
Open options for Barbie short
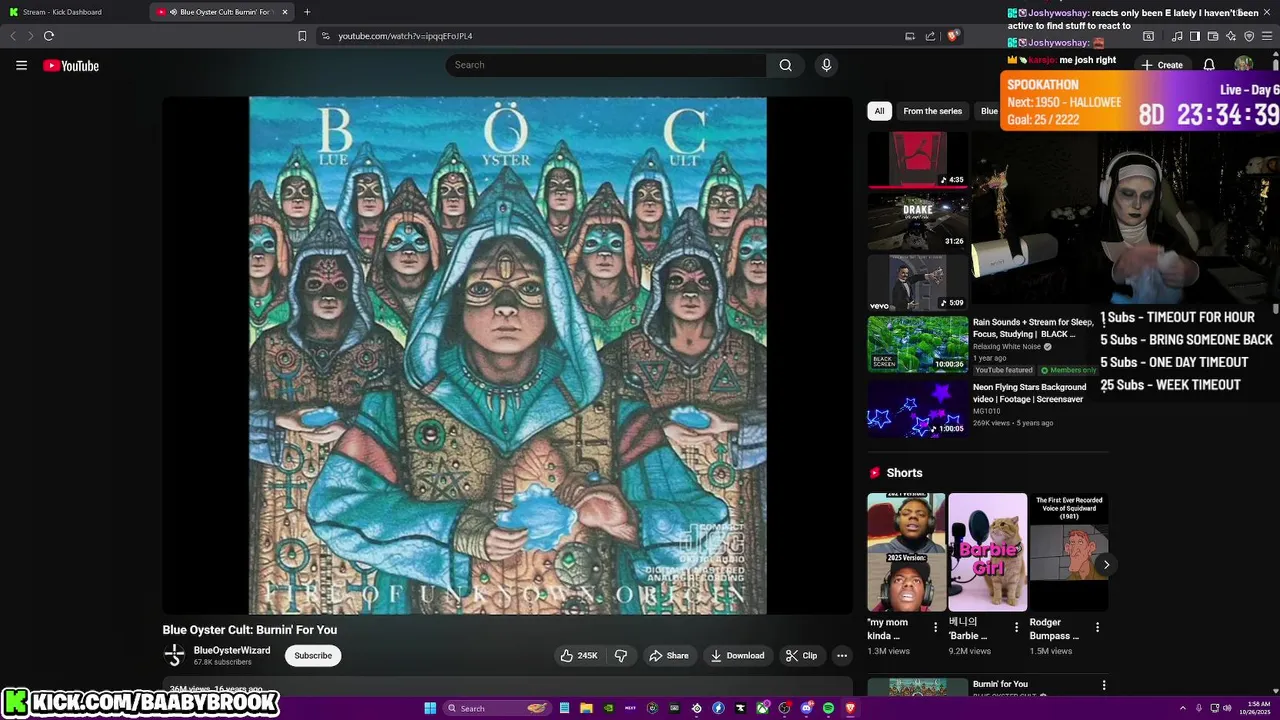pos(1017,627)
